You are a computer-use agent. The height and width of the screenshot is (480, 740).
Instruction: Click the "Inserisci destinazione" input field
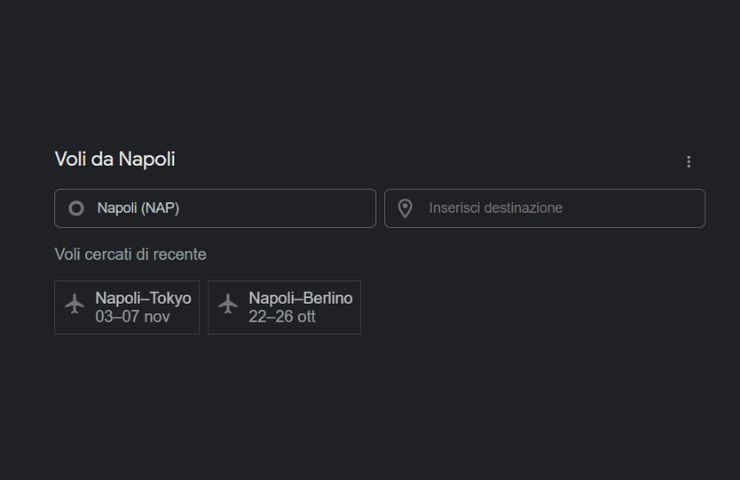[545, 208]
